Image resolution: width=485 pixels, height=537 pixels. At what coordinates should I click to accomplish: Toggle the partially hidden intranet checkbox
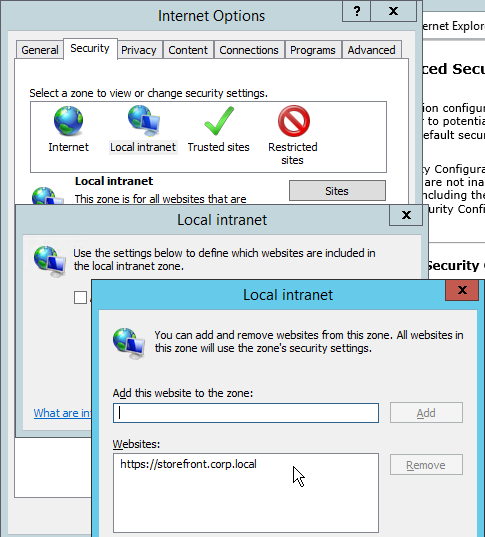click(80, 297)
